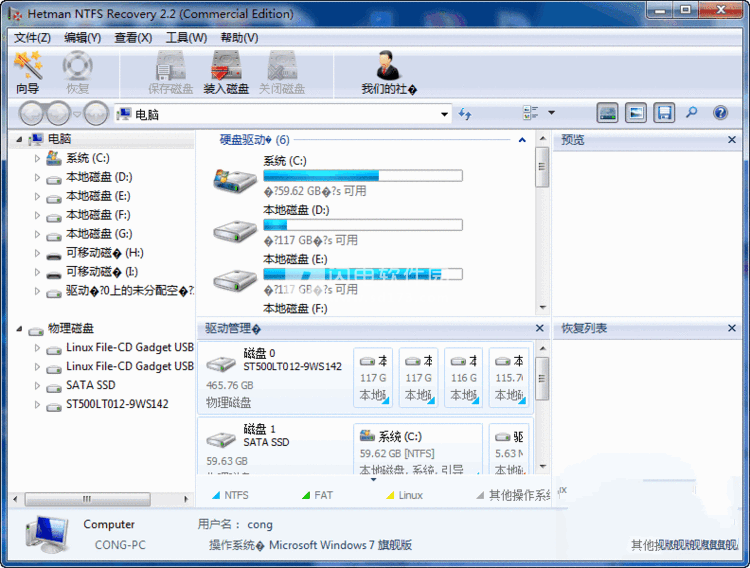The height and width of the screenshot is (568, 750).
Task: Open the 编辑(Y) menu
Action: pyautogui.click(x=83, y=38)
